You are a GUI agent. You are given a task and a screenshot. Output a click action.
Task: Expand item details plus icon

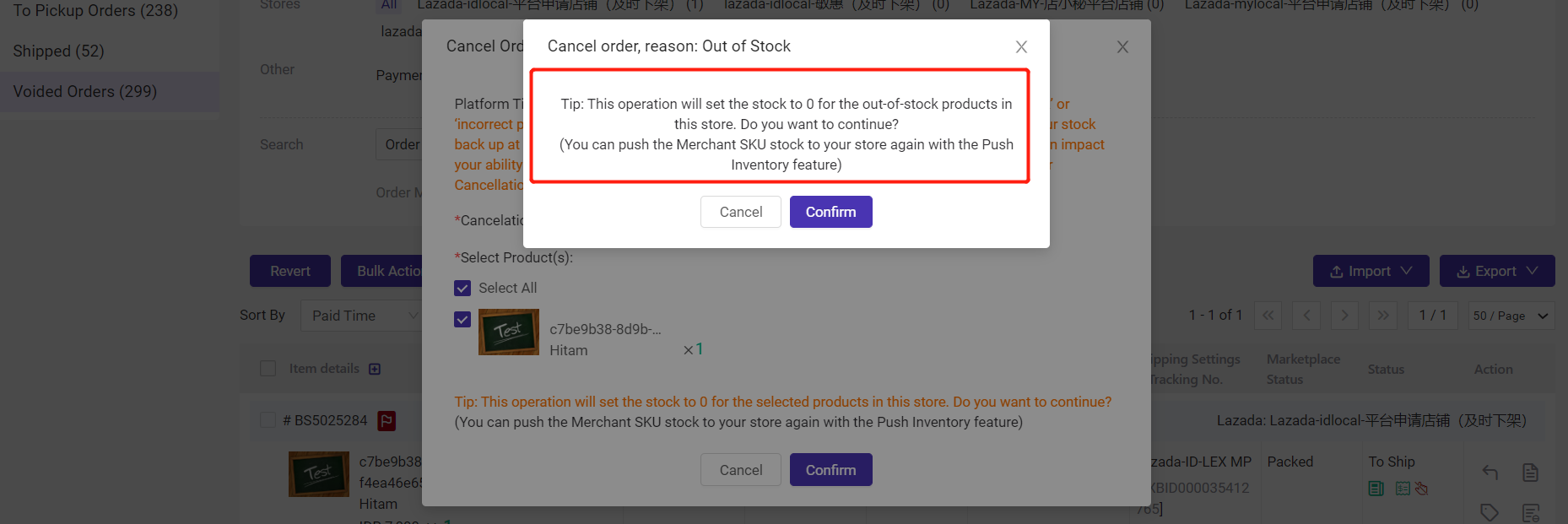(375, 369)
